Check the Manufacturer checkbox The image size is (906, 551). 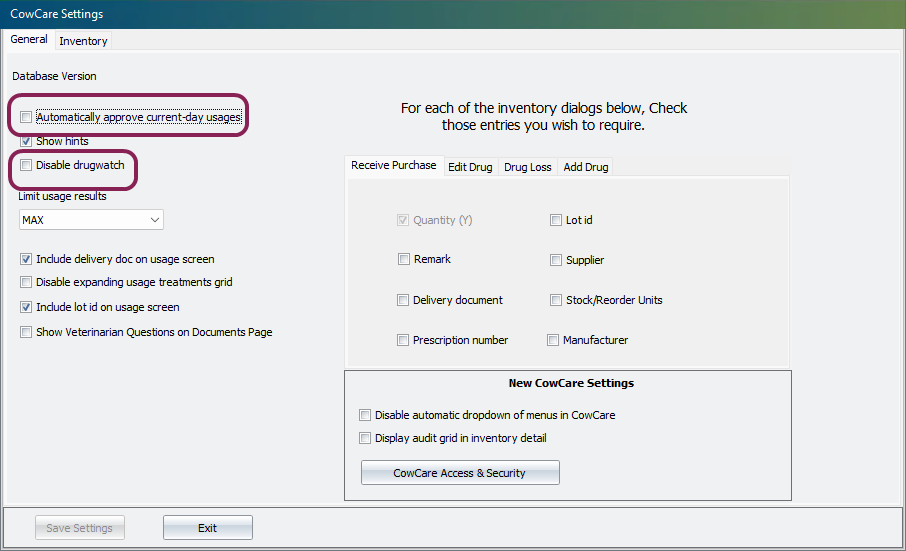click(553, 340)
